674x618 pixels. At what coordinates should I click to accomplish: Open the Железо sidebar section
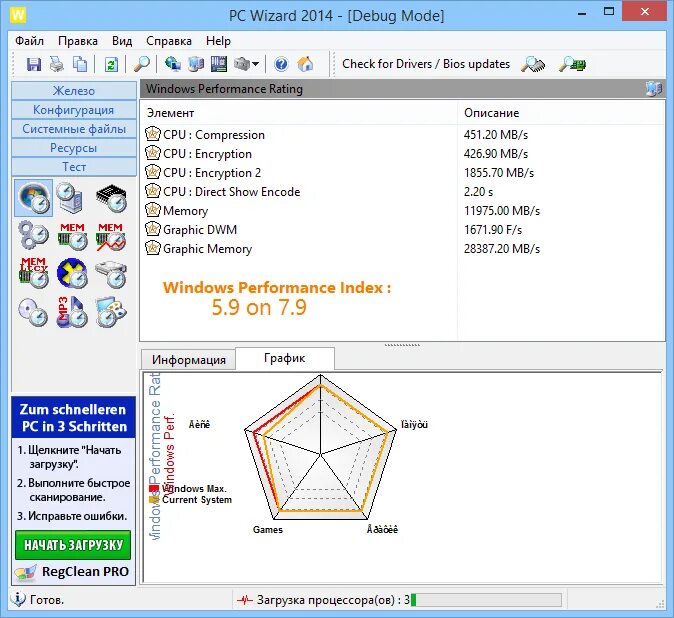click(x=74, y=91)
